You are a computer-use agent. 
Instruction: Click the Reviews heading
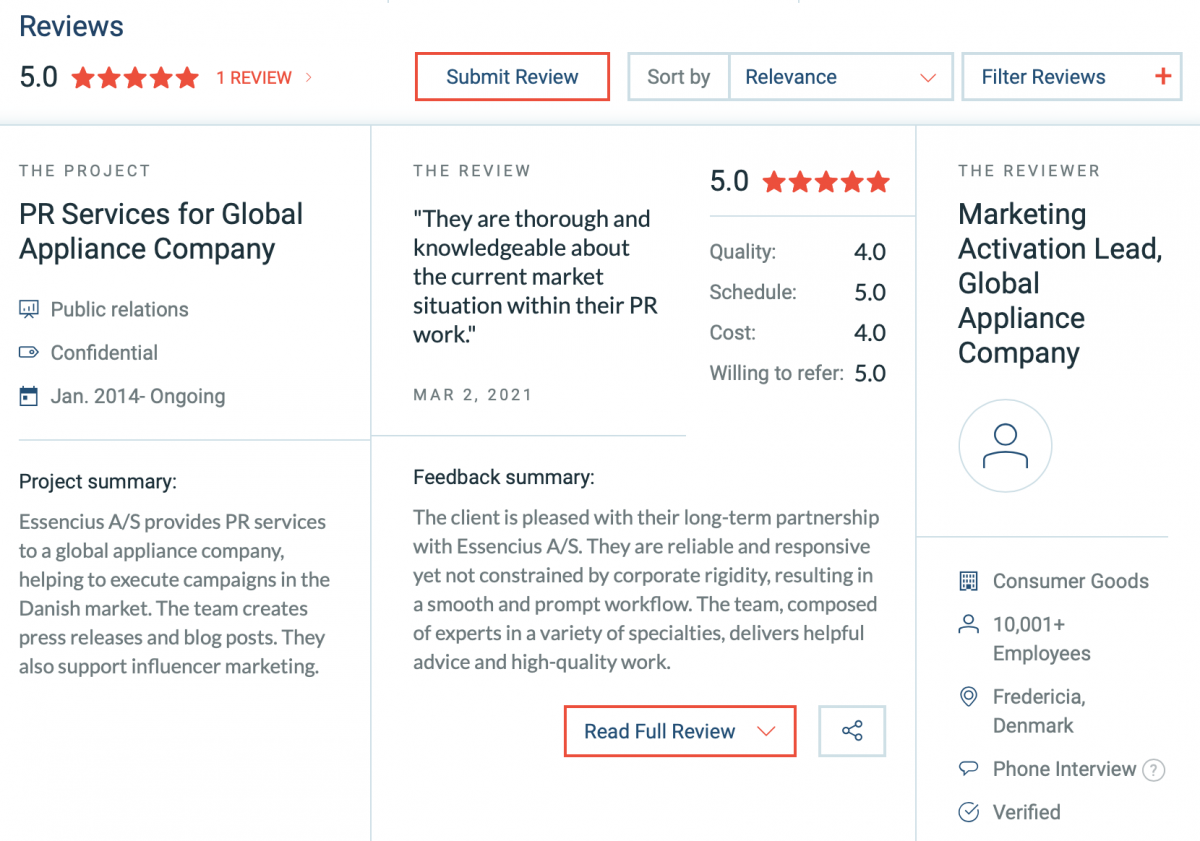click(x=71, y=26)
